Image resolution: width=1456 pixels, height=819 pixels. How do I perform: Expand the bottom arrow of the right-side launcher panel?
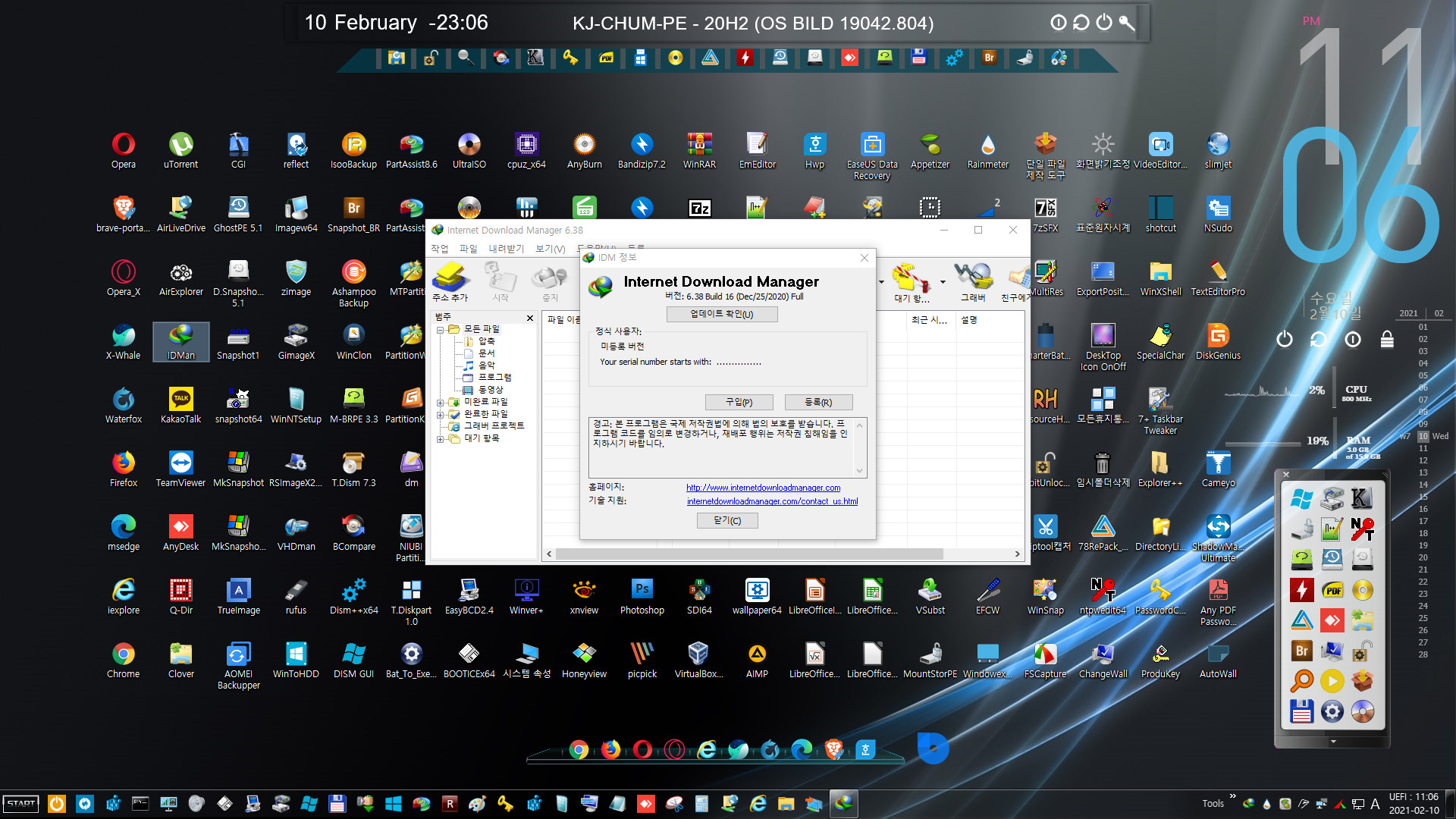(x=1333, y=742)
